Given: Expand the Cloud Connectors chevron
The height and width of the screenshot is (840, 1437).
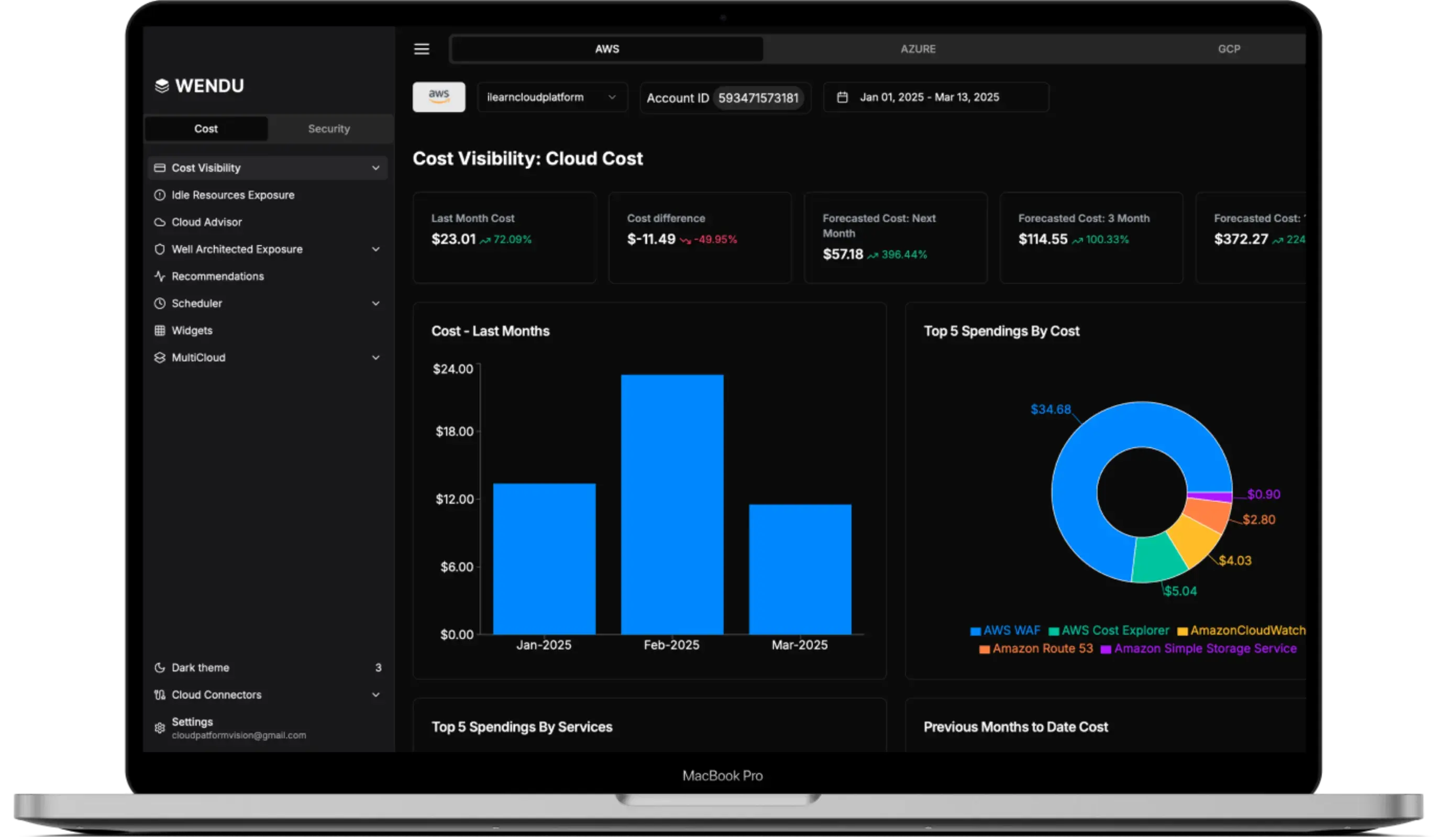Looking at the screenshot, I should (376, 694).
